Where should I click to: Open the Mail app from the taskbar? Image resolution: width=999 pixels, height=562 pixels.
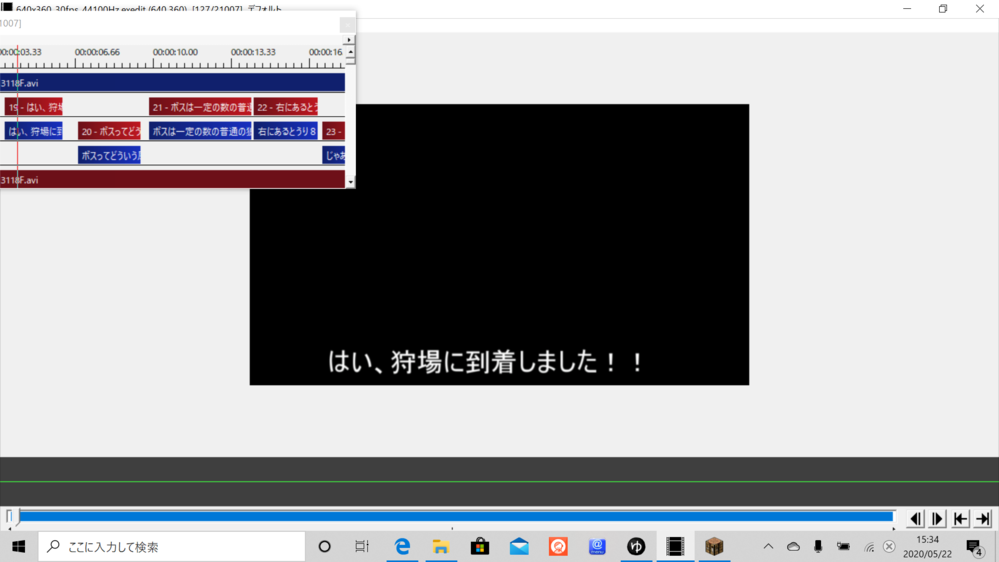click(519, 546)
